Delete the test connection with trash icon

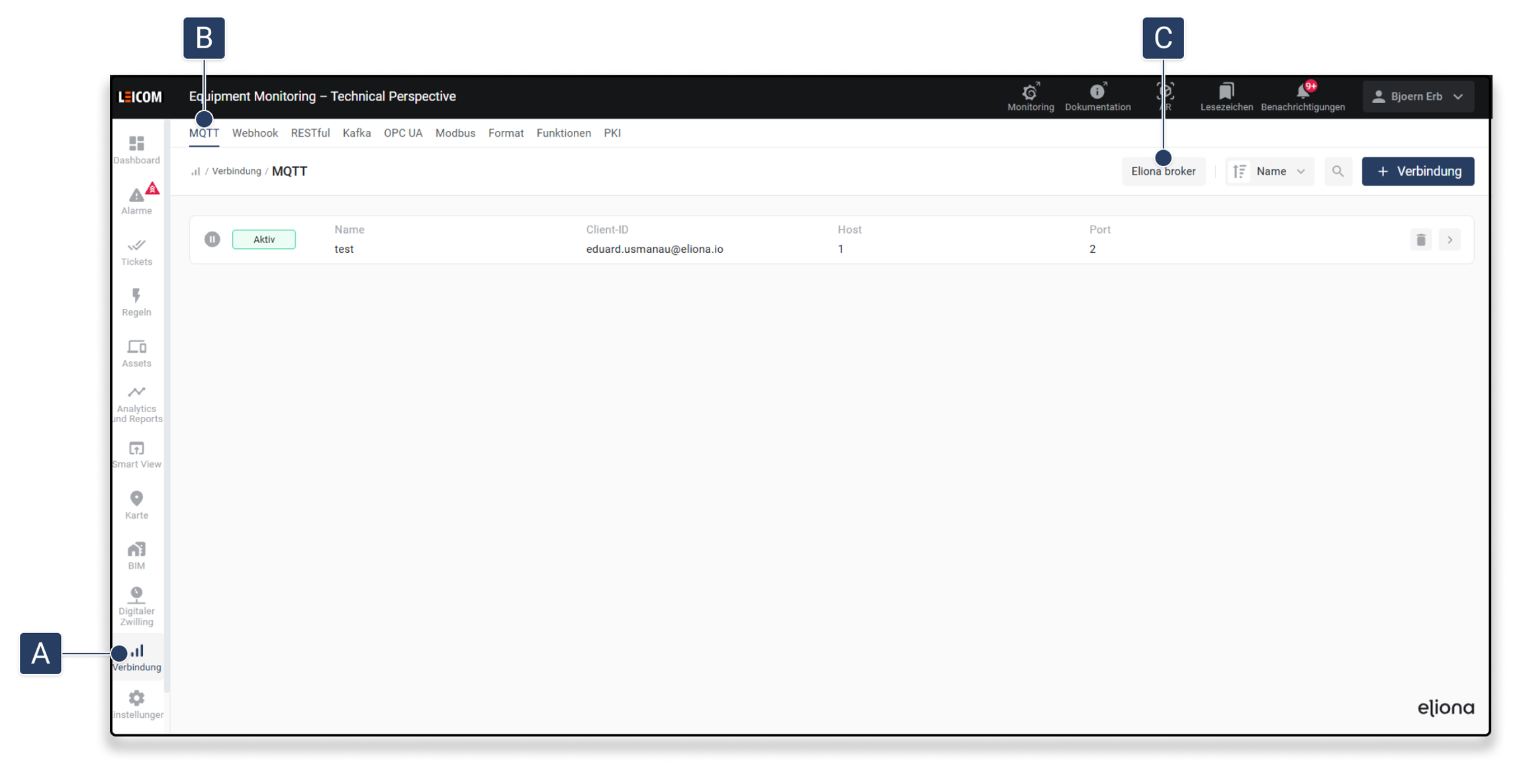pyautogui.click(x=1420, y=240)
